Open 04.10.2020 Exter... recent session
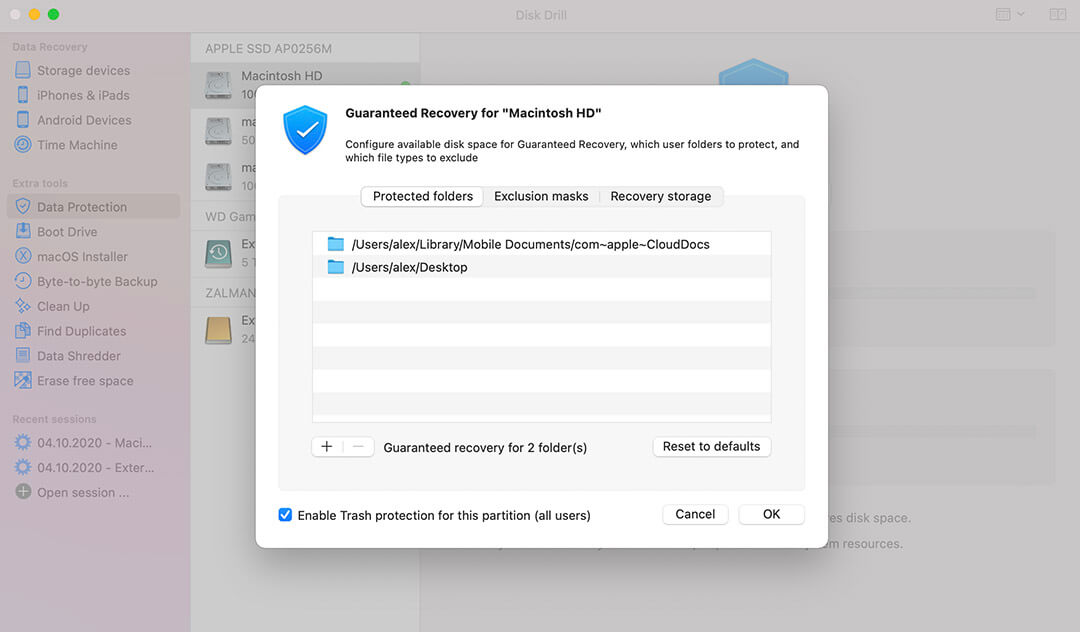Viewport: 1080px width, 632px height. [95, 467]
